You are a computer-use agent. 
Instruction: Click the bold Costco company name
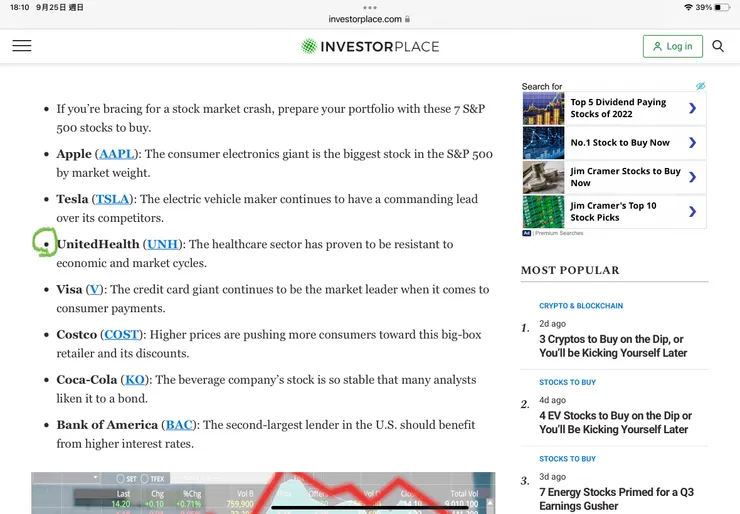pyautogui.click(x=76, y=334)
